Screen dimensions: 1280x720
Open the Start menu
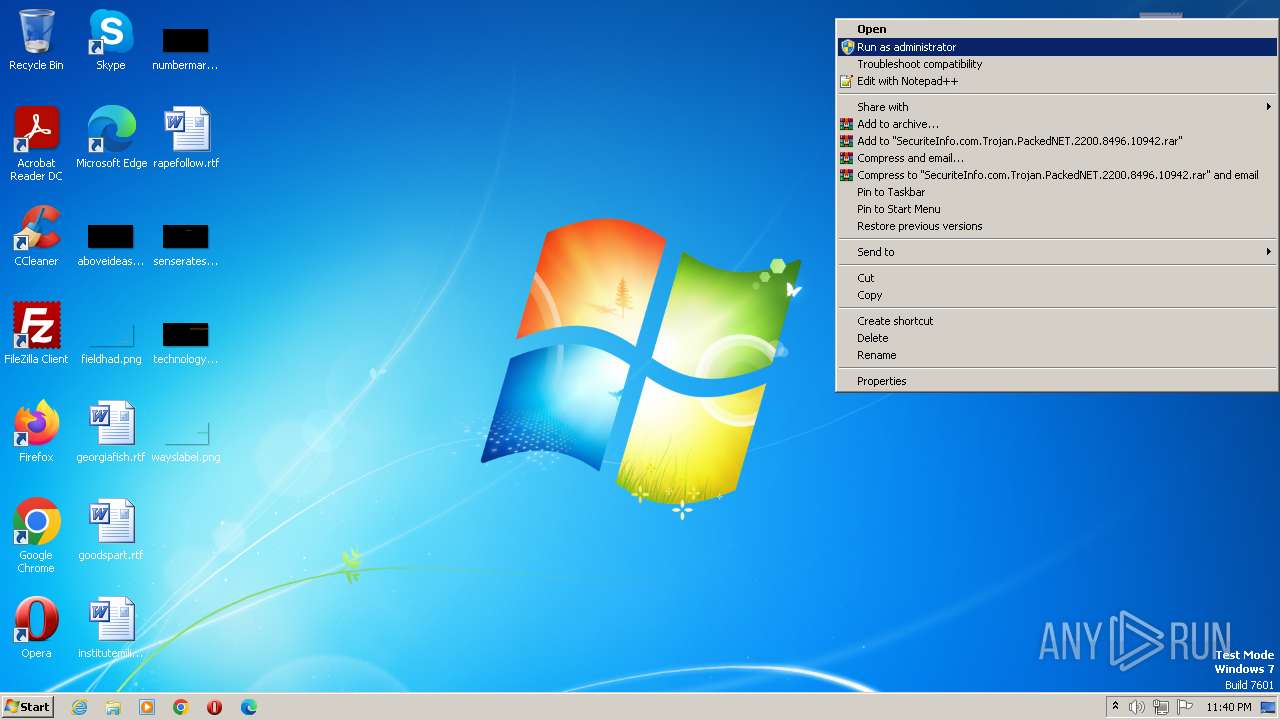[27, 707]
